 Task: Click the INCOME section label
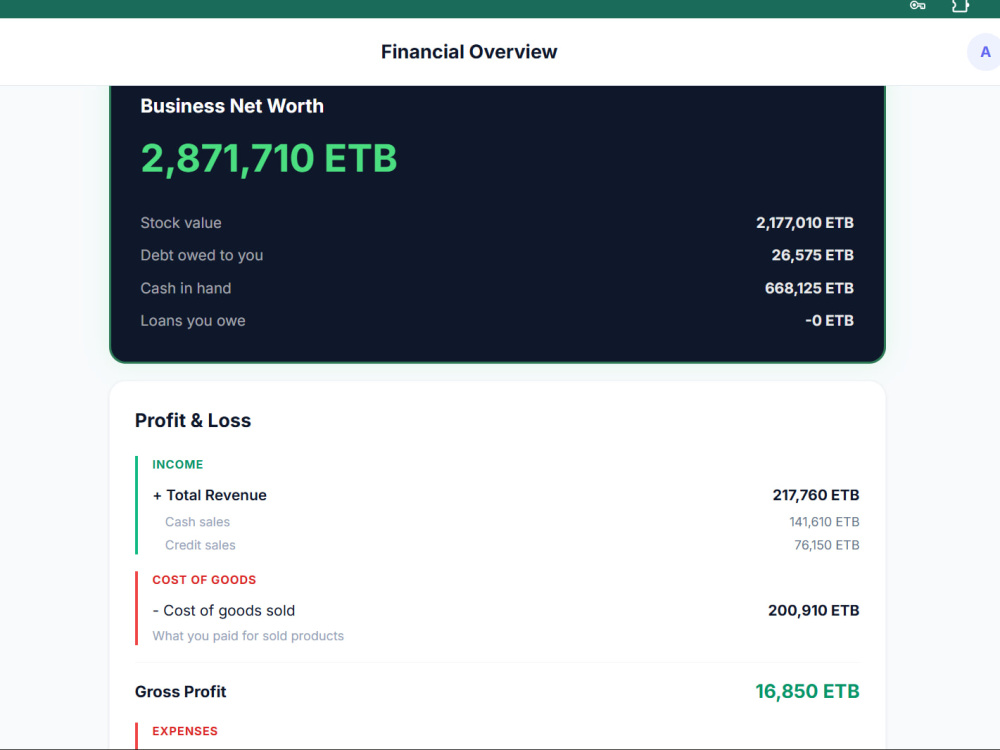click(177, 464)
